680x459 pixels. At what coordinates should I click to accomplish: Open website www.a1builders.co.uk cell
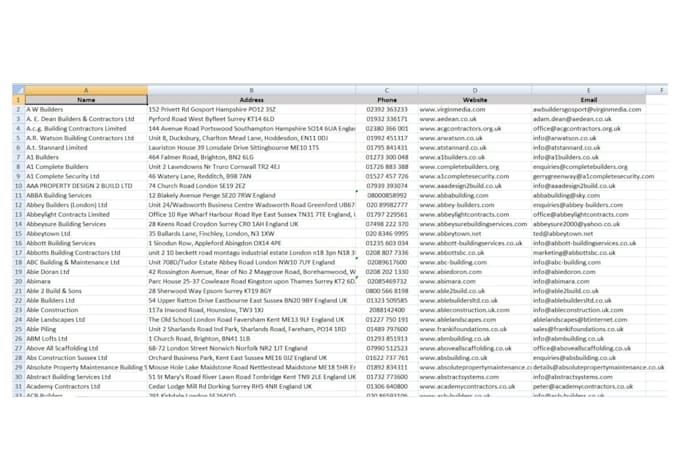475,157
